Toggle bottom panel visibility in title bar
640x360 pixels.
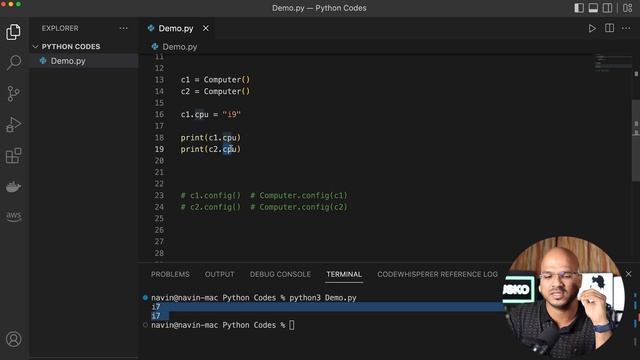tap(593, 8)
